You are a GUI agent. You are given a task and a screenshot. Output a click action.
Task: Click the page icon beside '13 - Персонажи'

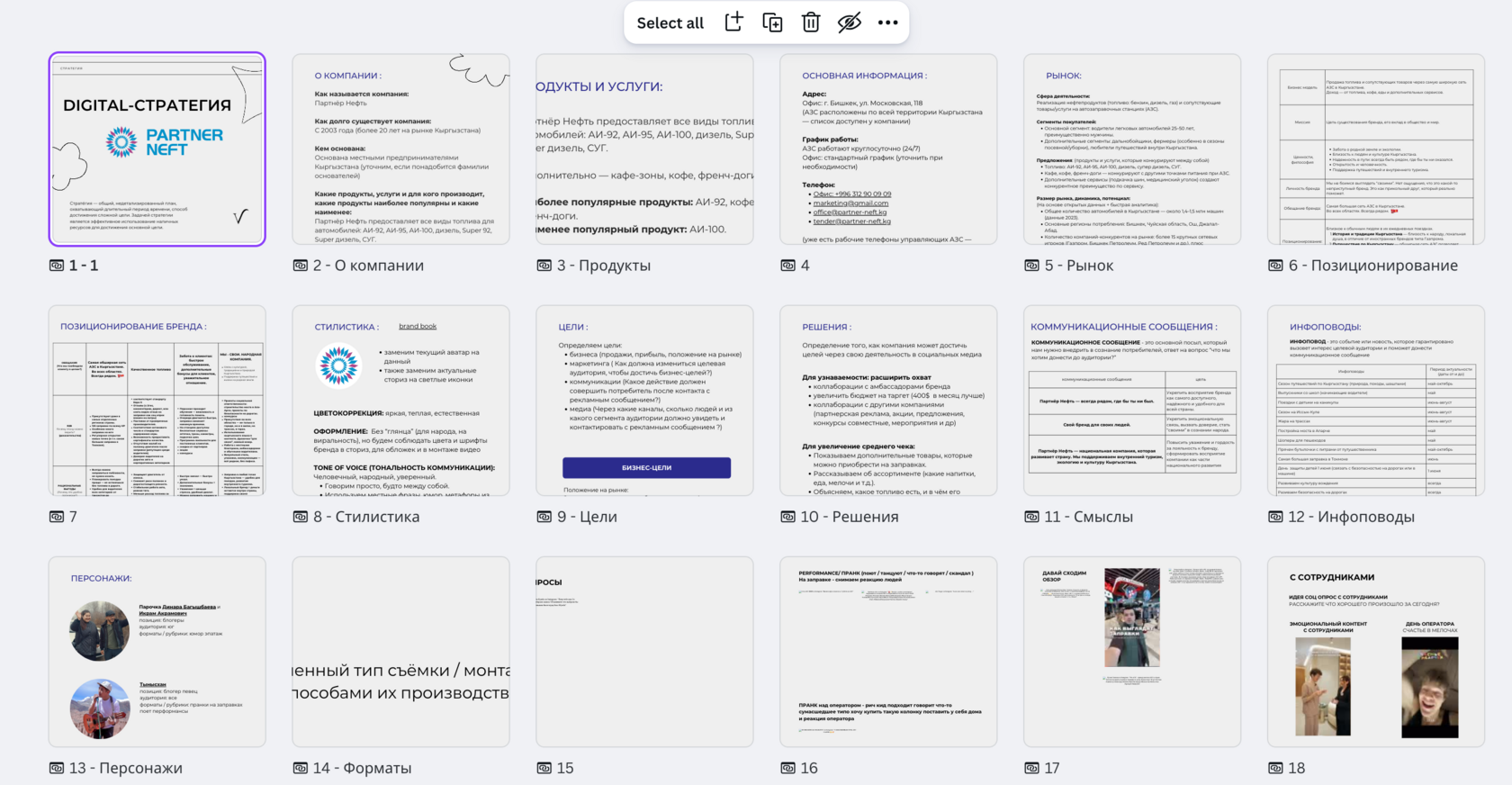click(x=56, y=768)
